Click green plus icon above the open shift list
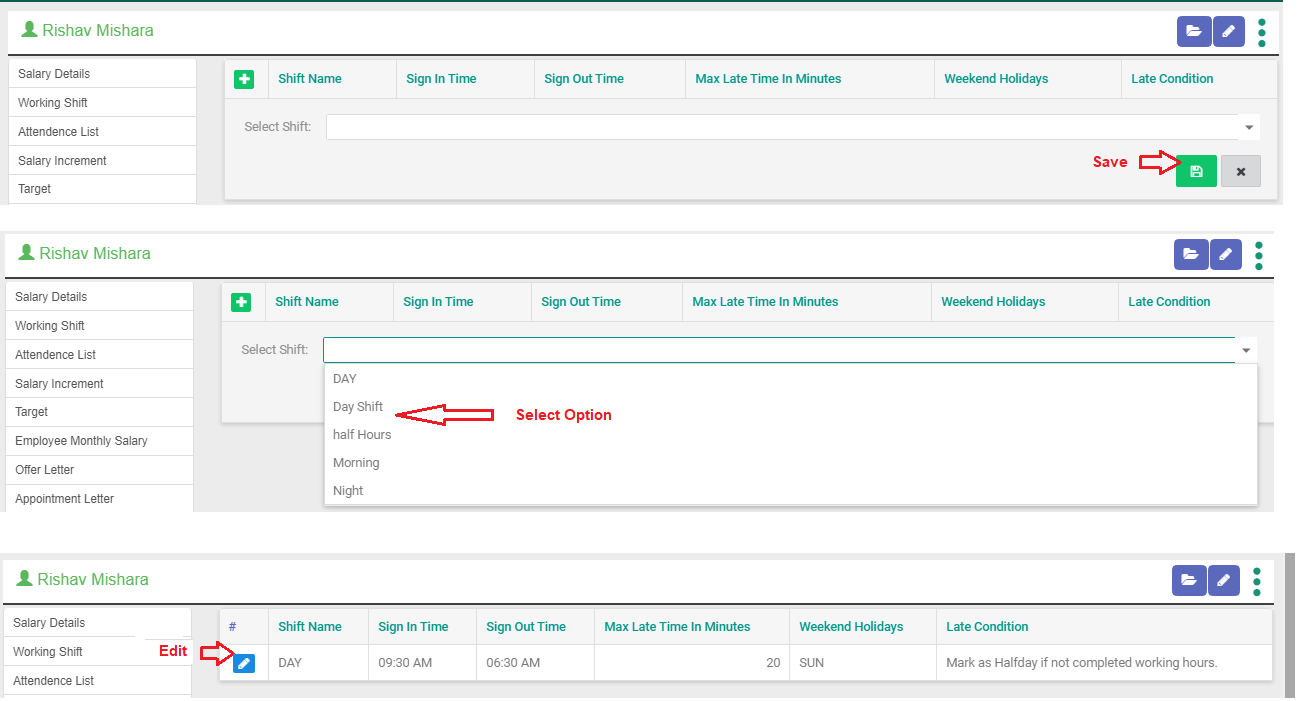Viewport: 1298px width, 701px height. point(241,302)
